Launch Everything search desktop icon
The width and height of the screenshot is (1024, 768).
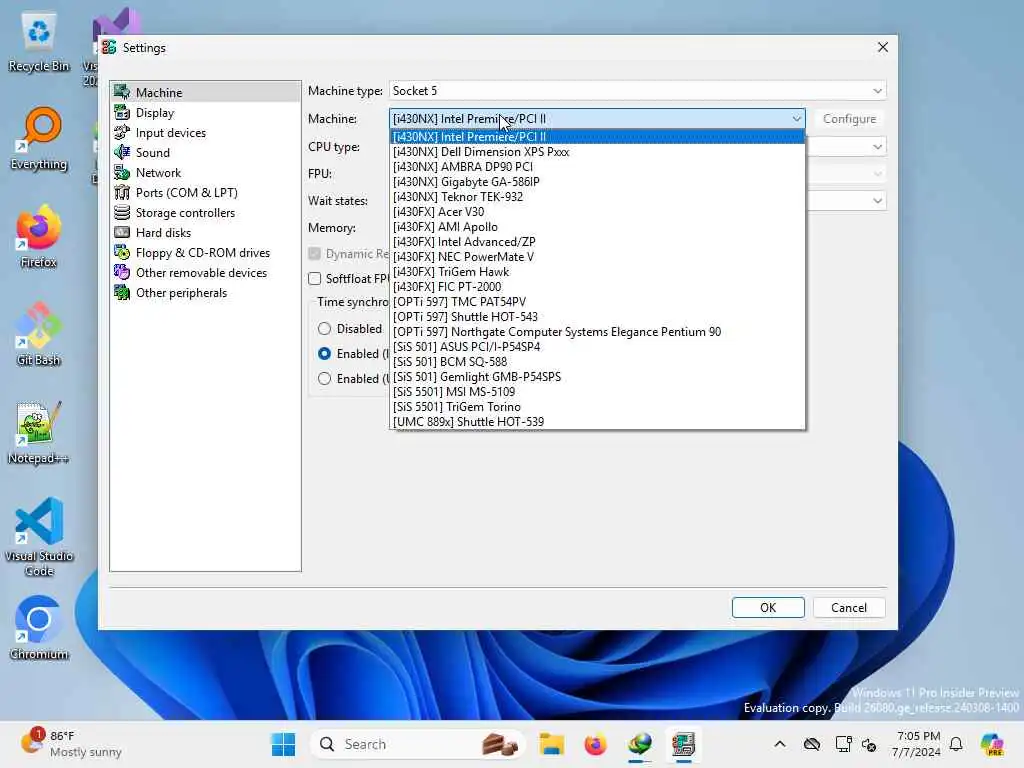(39, 139)
